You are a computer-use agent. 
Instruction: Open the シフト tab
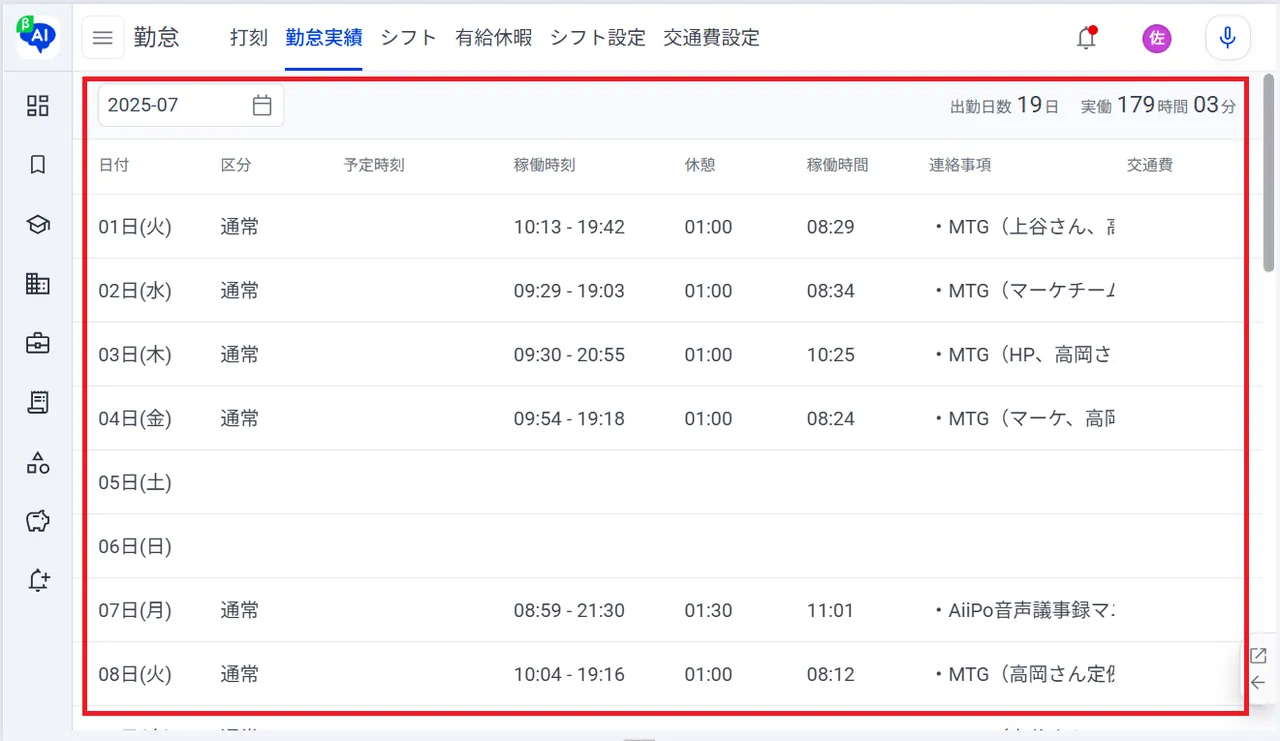click(409, 38)
